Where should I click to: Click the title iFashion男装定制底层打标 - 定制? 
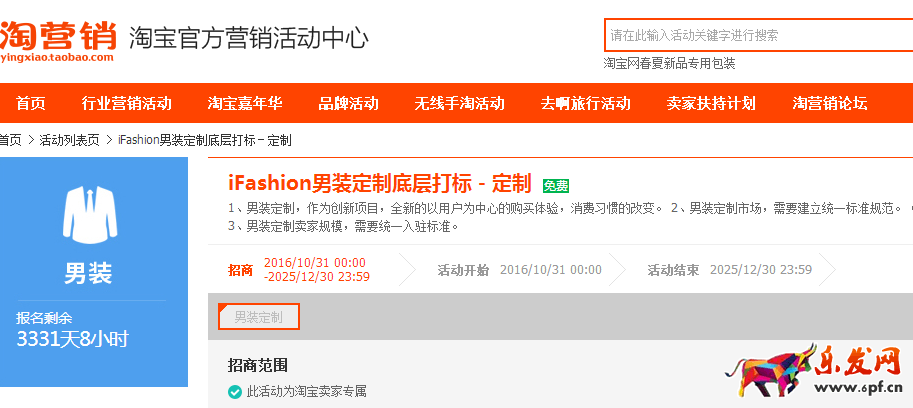coord(379,183)
